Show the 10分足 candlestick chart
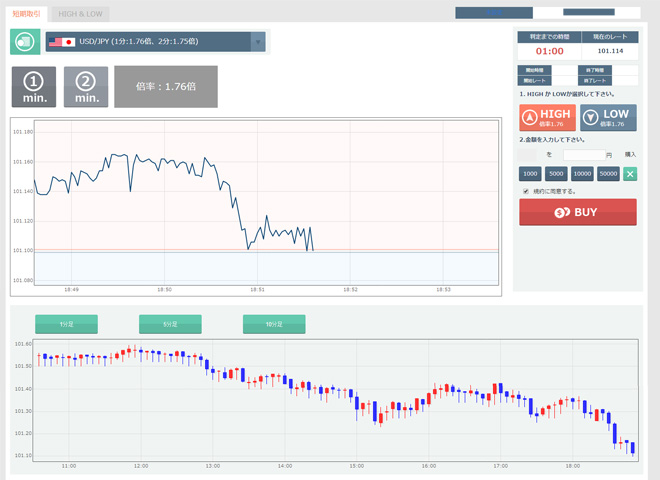660x480 pixels. pos(274,324)
